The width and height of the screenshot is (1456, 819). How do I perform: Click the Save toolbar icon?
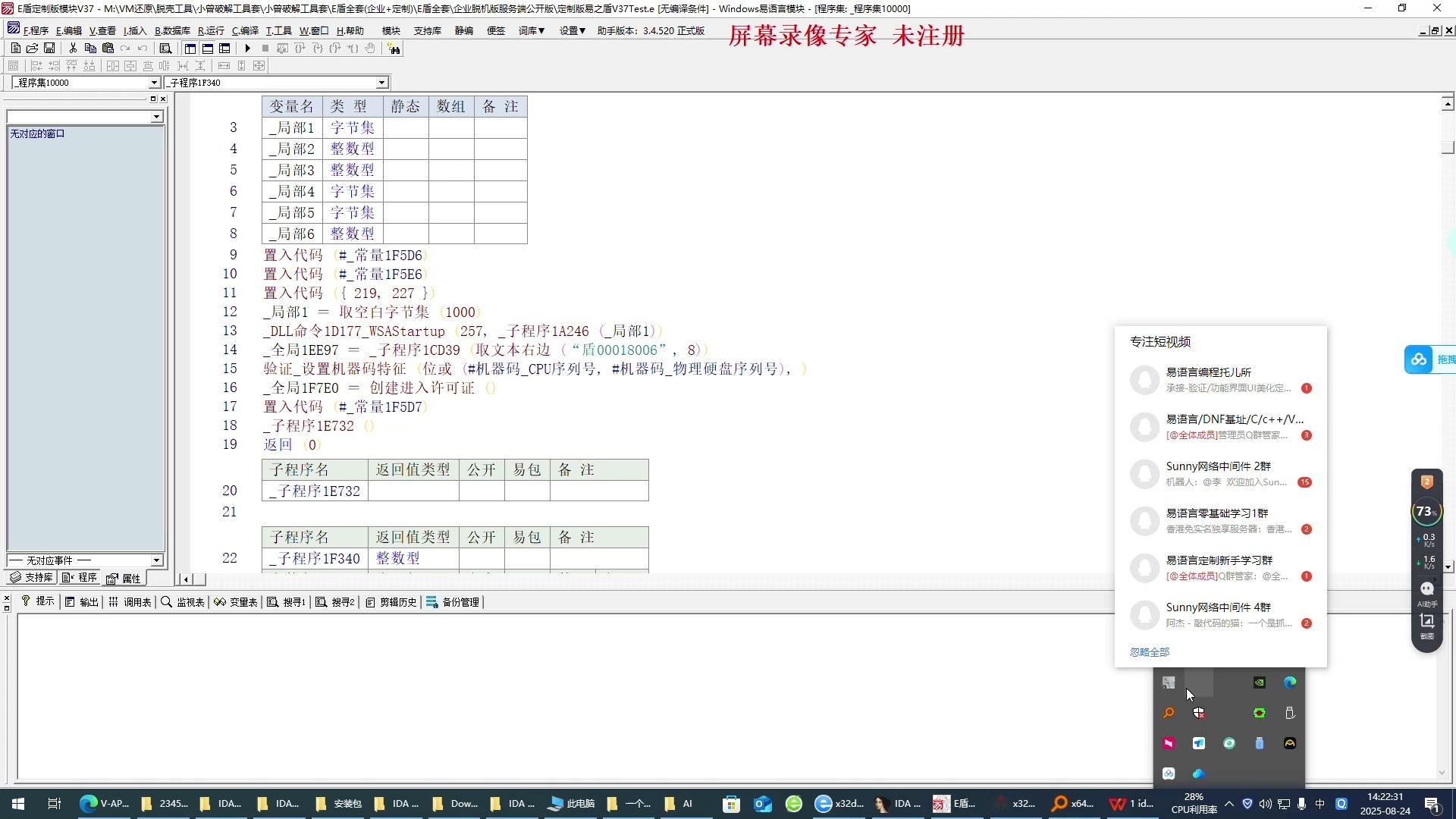coord(49,48)
